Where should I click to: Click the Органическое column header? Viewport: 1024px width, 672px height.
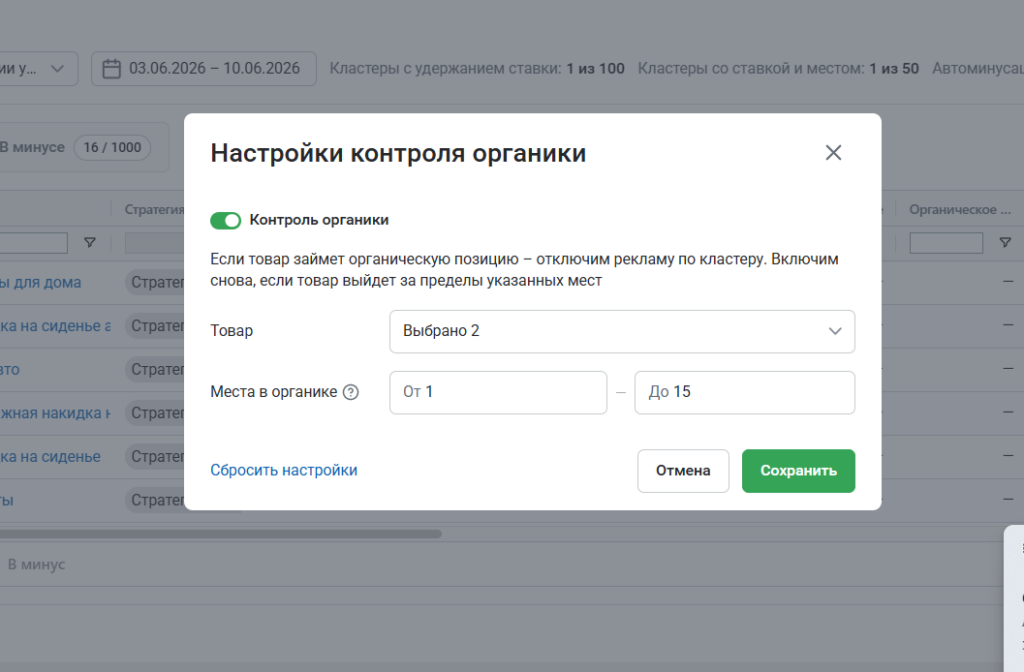(959, 210)
